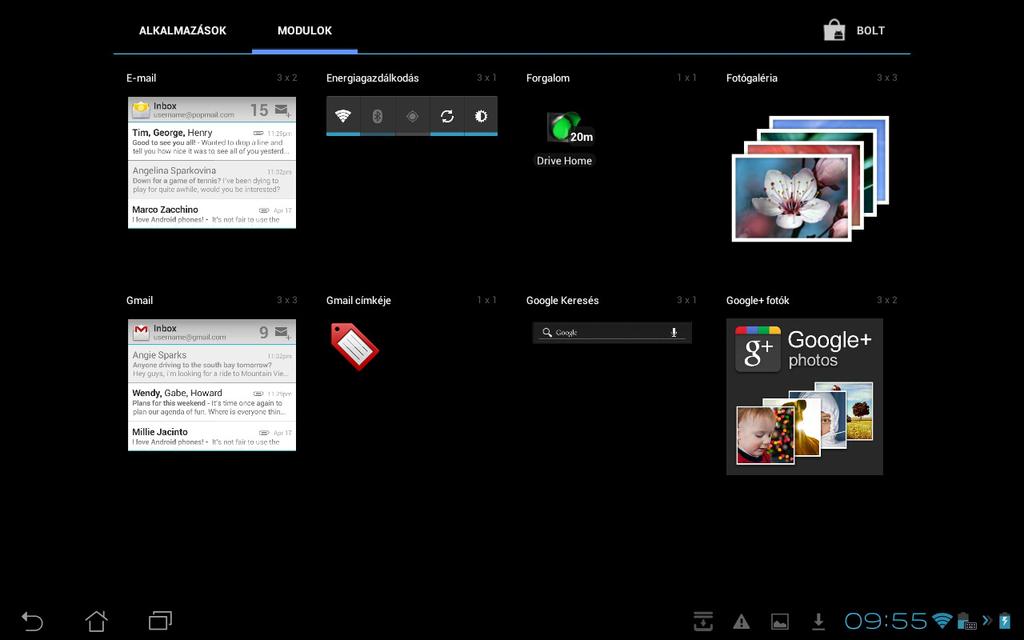This screenshot has width=1024, height=640.
Task: Tap the Home navigation icon
Action: (97, 620)
